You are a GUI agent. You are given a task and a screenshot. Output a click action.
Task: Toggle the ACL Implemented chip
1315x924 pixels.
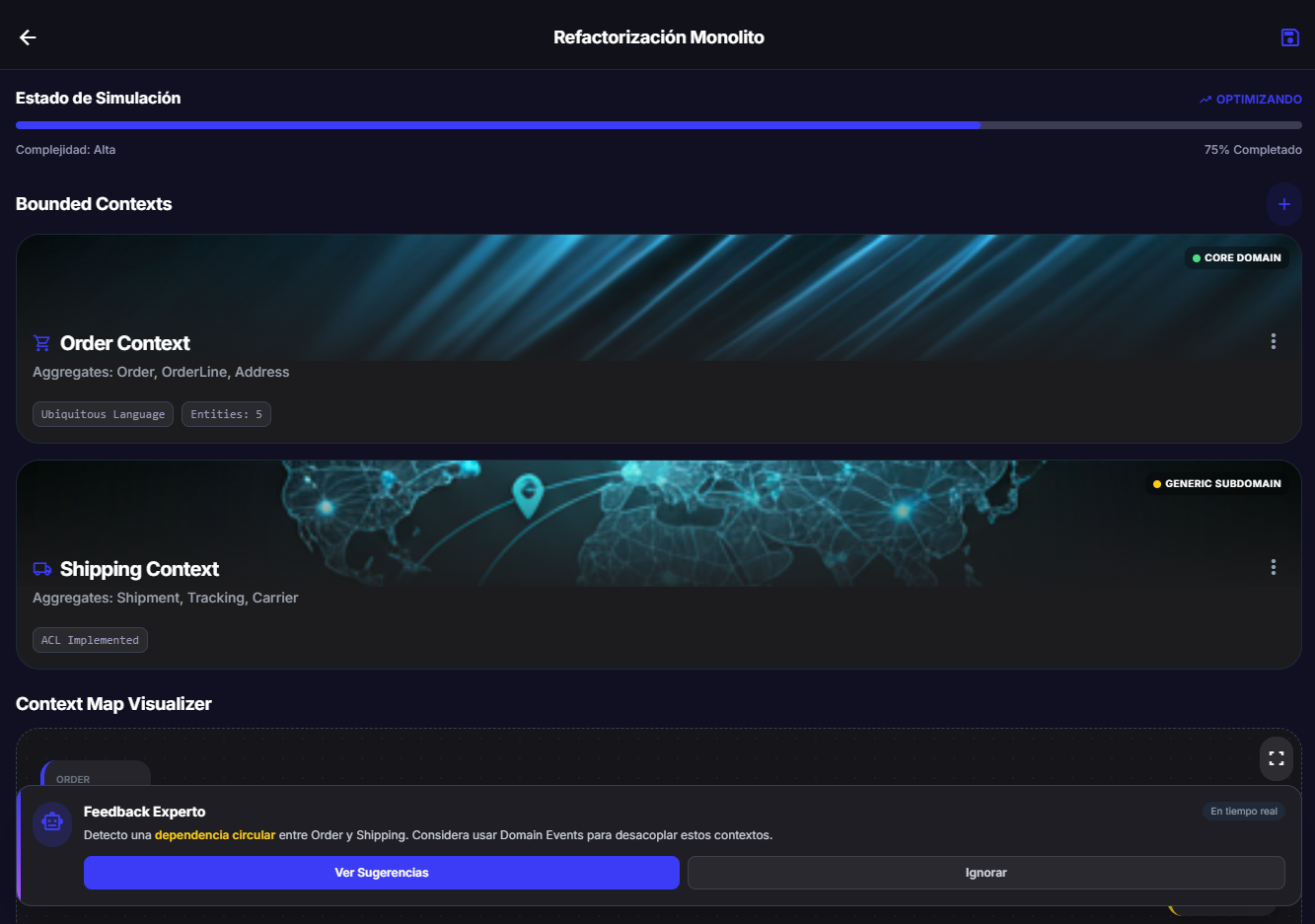tap(90, 640)
